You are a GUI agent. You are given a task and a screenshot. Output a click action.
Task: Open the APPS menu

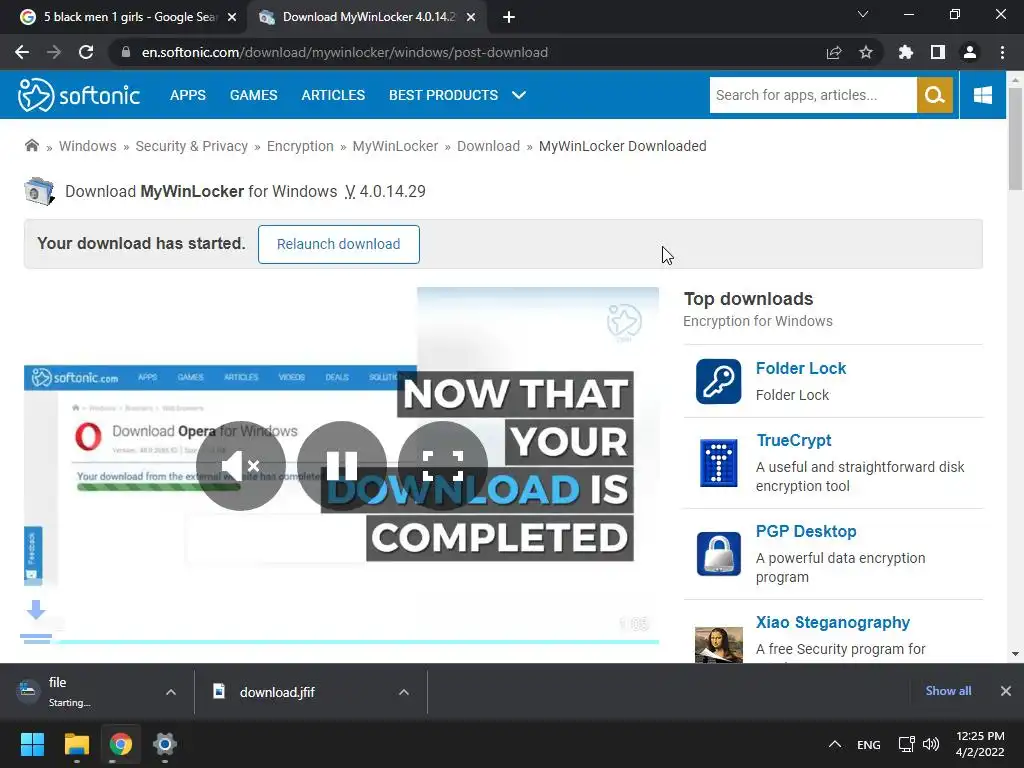(x=187, y=95)
